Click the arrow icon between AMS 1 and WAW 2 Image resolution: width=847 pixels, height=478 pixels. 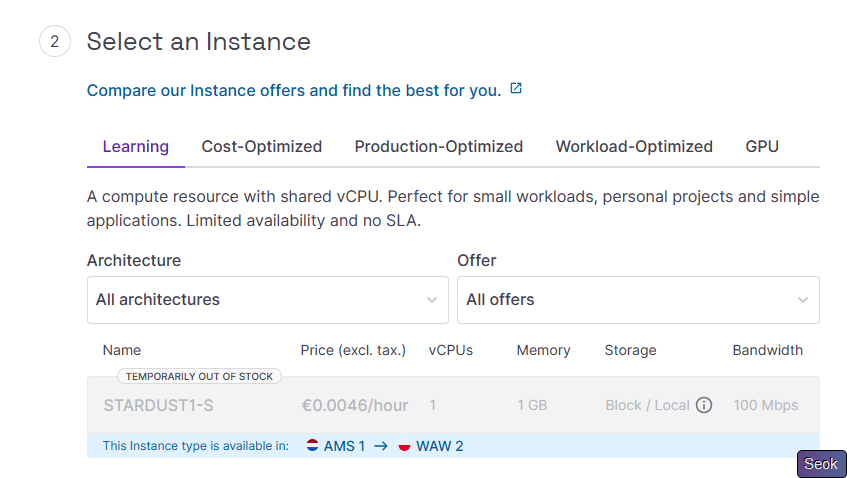(x=380, y=446)
